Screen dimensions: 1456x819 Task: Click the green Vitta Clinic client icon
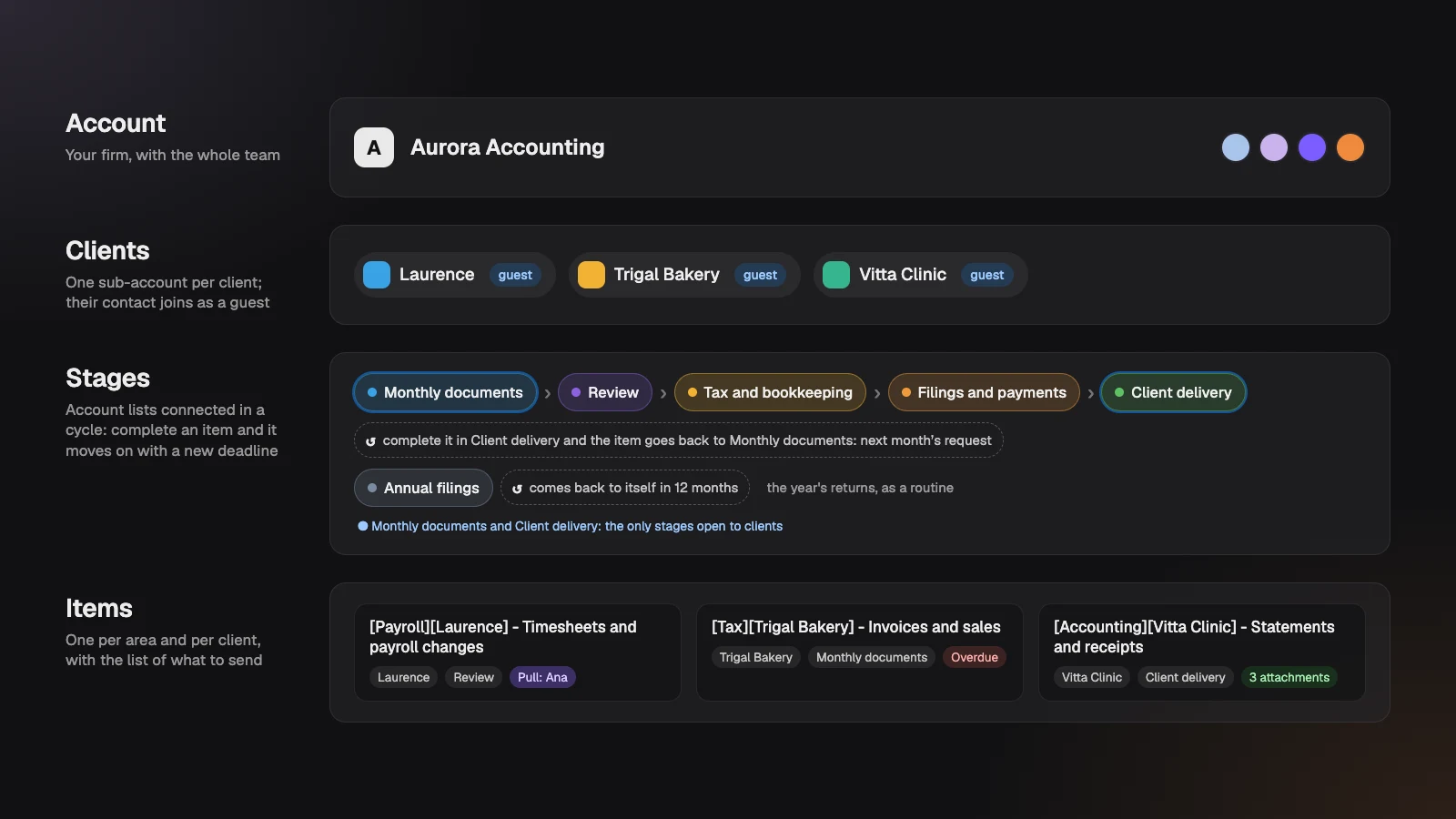(836, 275)
